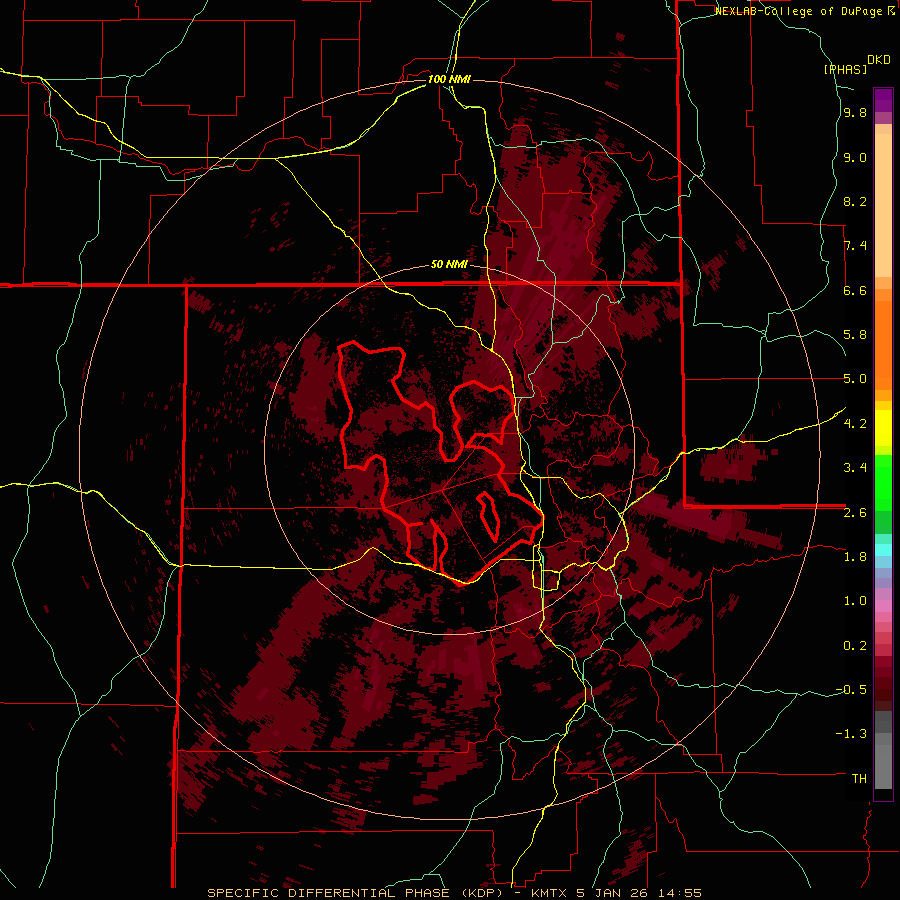This screenshot has width=900, height=900.
Task: Click the 6.6 value on the color scale
Action: (x=855, y=290)
